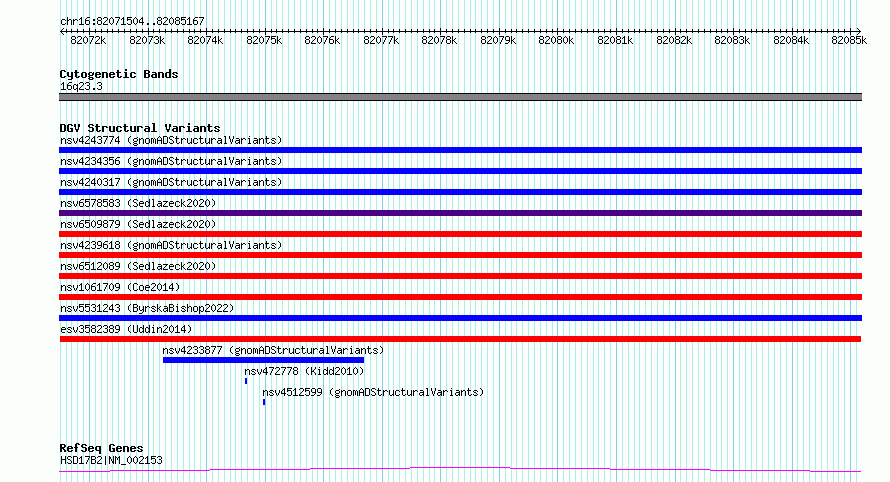
Task: Click the esv3582389 Uddin2014 label
Action: coord(126,329)
